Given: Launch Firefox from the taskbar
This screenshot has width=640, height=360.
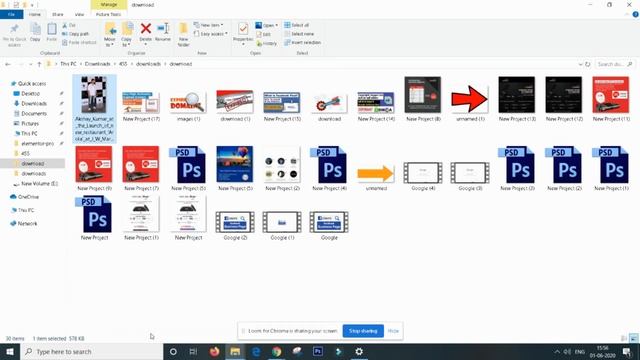Looking at the screenshot, I should 214,351.
